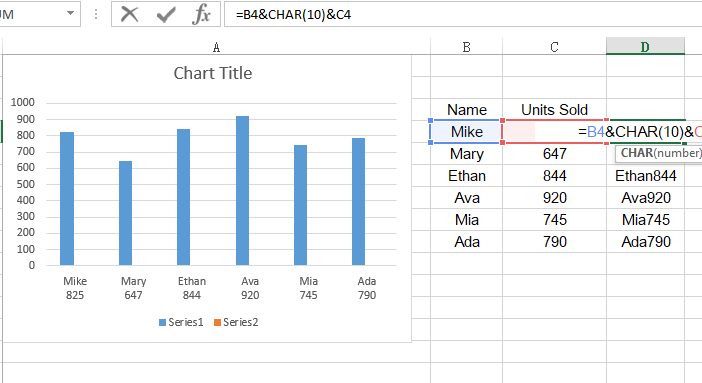Click inside the formula bar text
Screen dimensions: 702x383
point(462,14)
